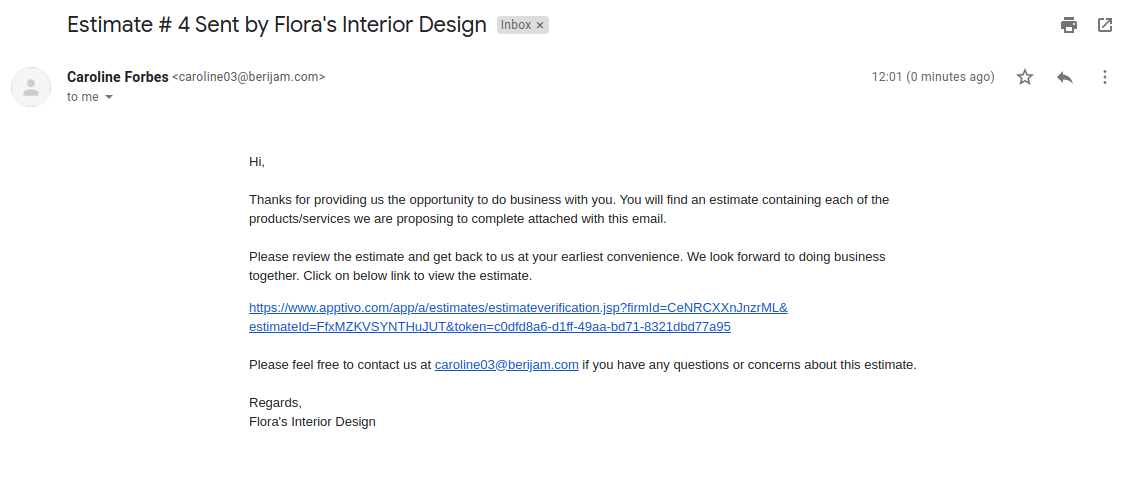This screenshot has height=479, width=1130.
Task: Click the 12:01 timestamp
Action: point(932,77)
